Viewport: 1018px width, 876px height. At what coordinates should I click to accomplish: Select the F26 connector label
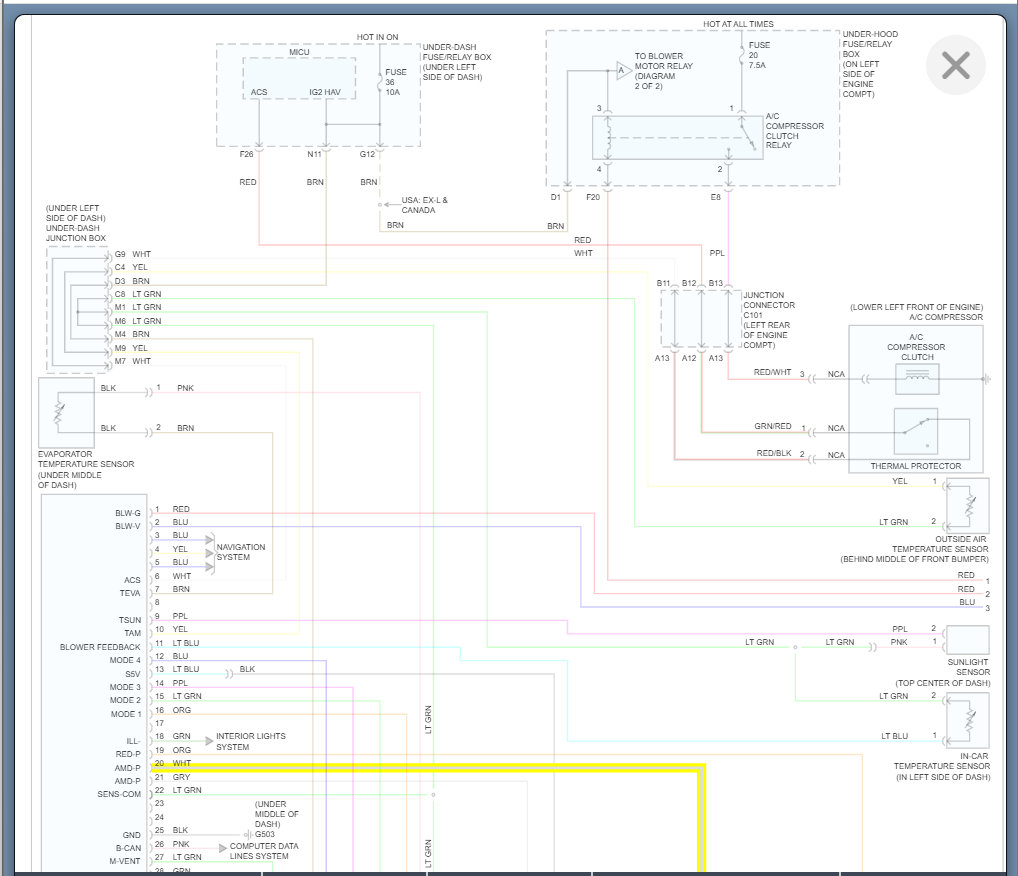pos(247,154)
